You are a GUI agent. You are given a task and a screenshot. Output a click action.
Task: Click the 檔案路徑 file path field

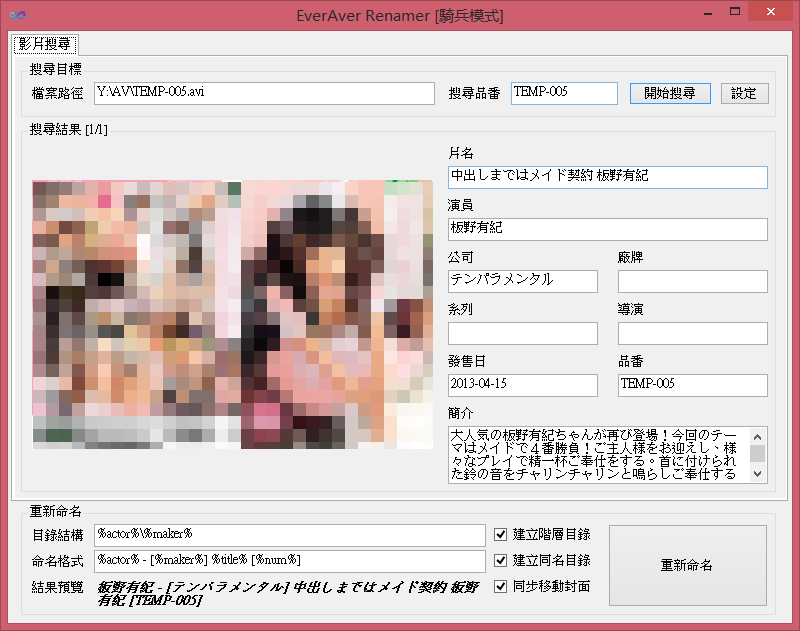click(264, 93)
